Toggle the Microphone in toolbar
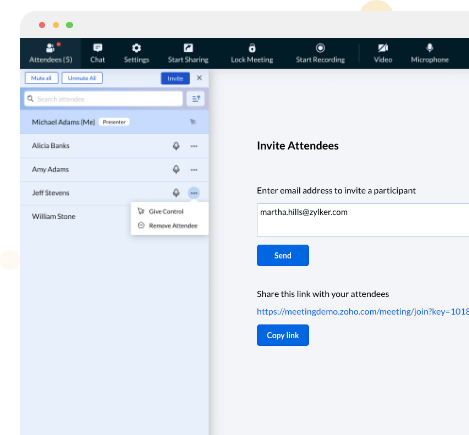 pos(430,53)
